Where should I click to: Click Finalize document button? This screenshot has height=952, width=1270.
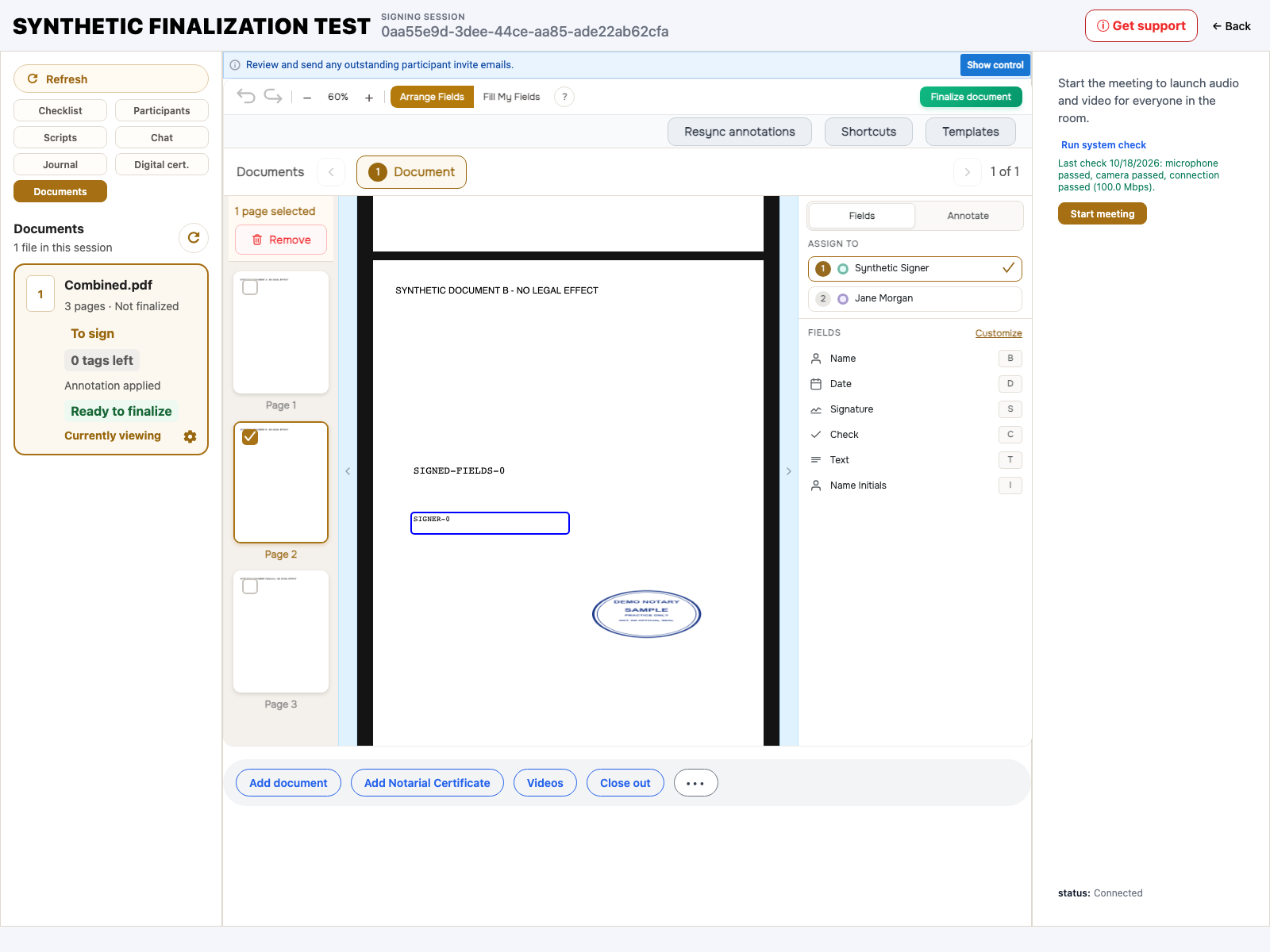point(971,97)
